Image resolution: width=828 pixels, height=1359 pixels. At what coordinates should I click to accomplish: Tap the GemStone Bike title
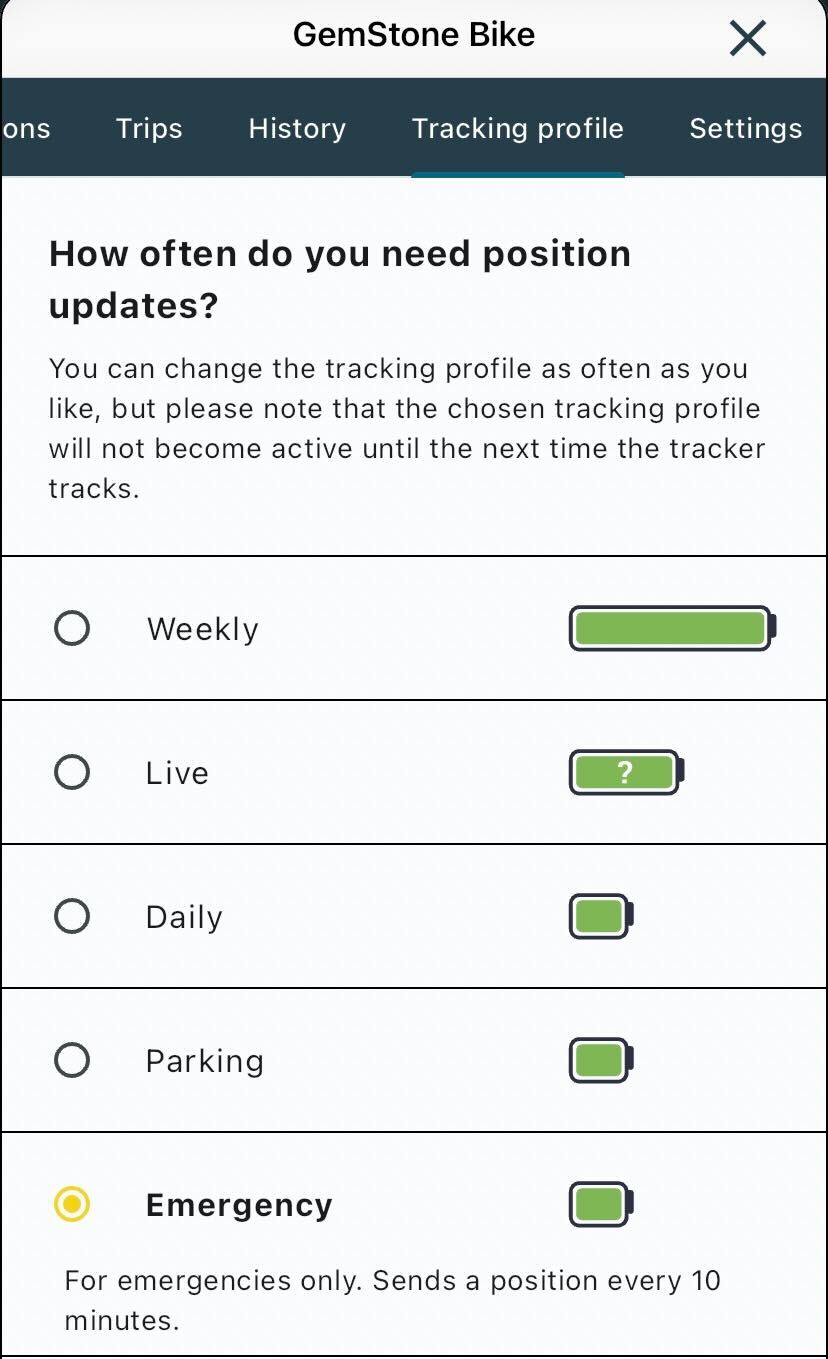414,34
